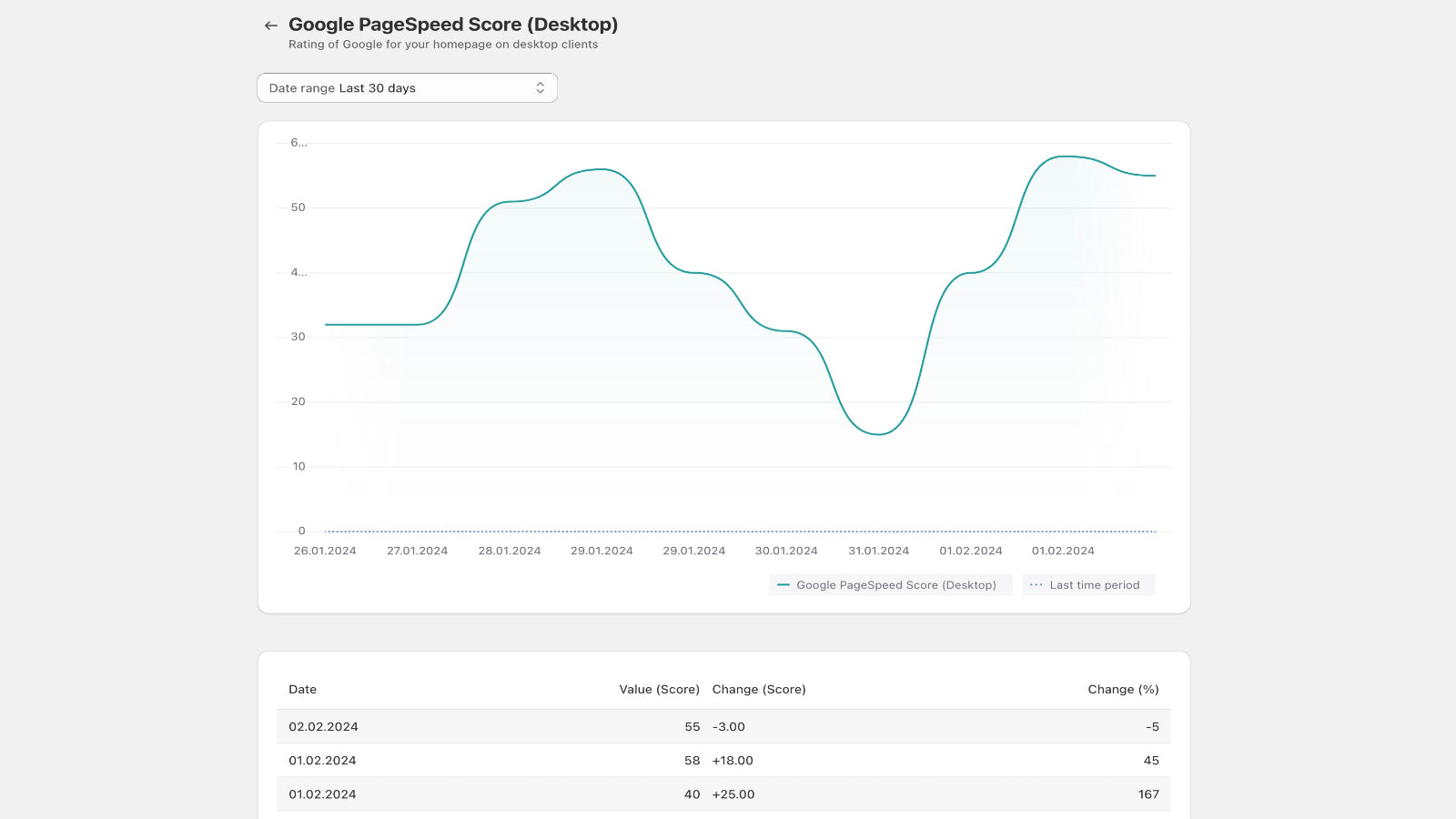
Task: Click the subtitle about Google homepage rating
Action: pyautogui.click(x=442, y=44)
